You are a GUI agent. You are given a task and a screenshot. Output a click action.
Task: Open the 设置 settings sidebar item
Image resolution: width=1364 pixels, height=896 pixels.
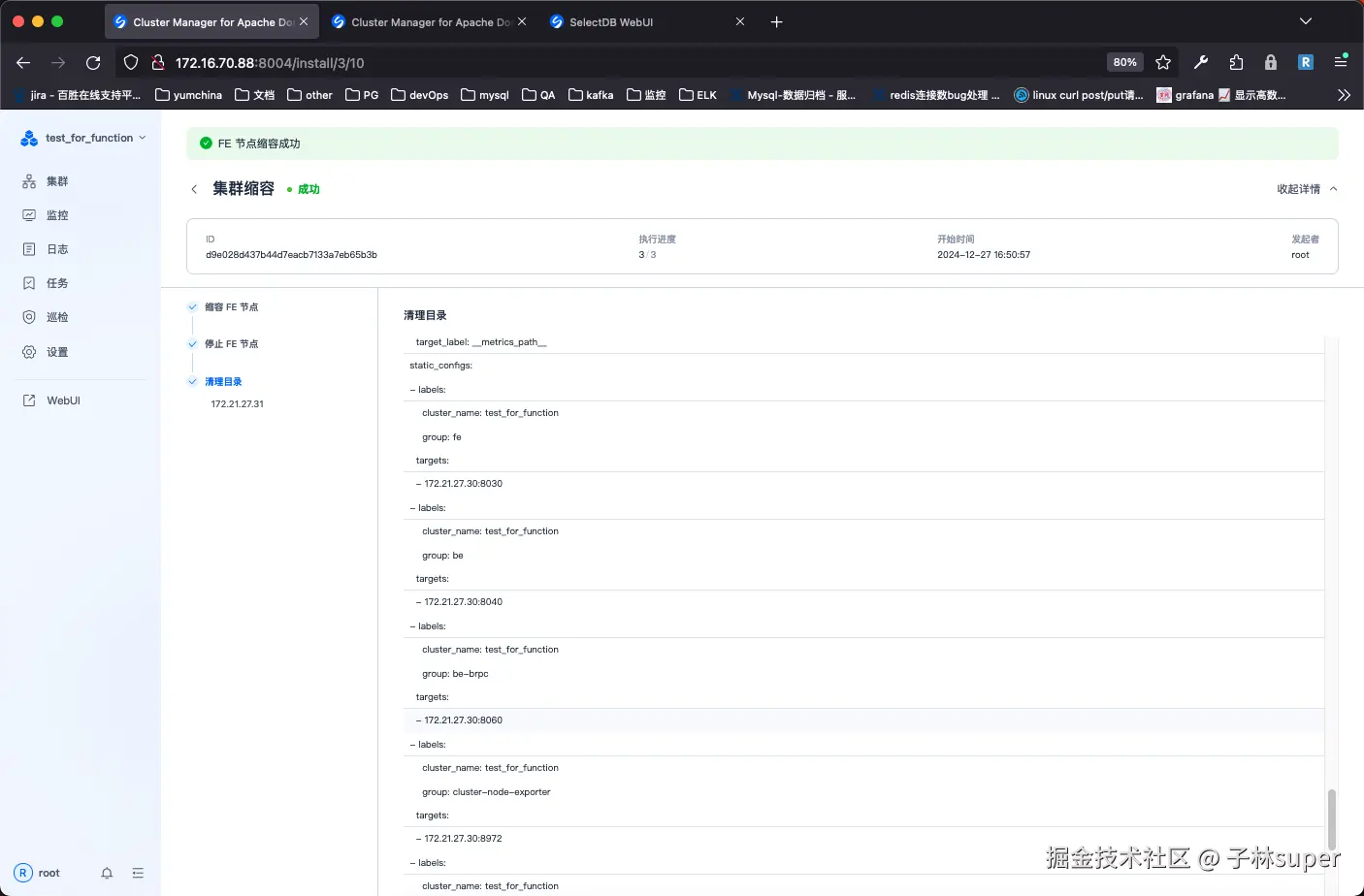[46, 352]
